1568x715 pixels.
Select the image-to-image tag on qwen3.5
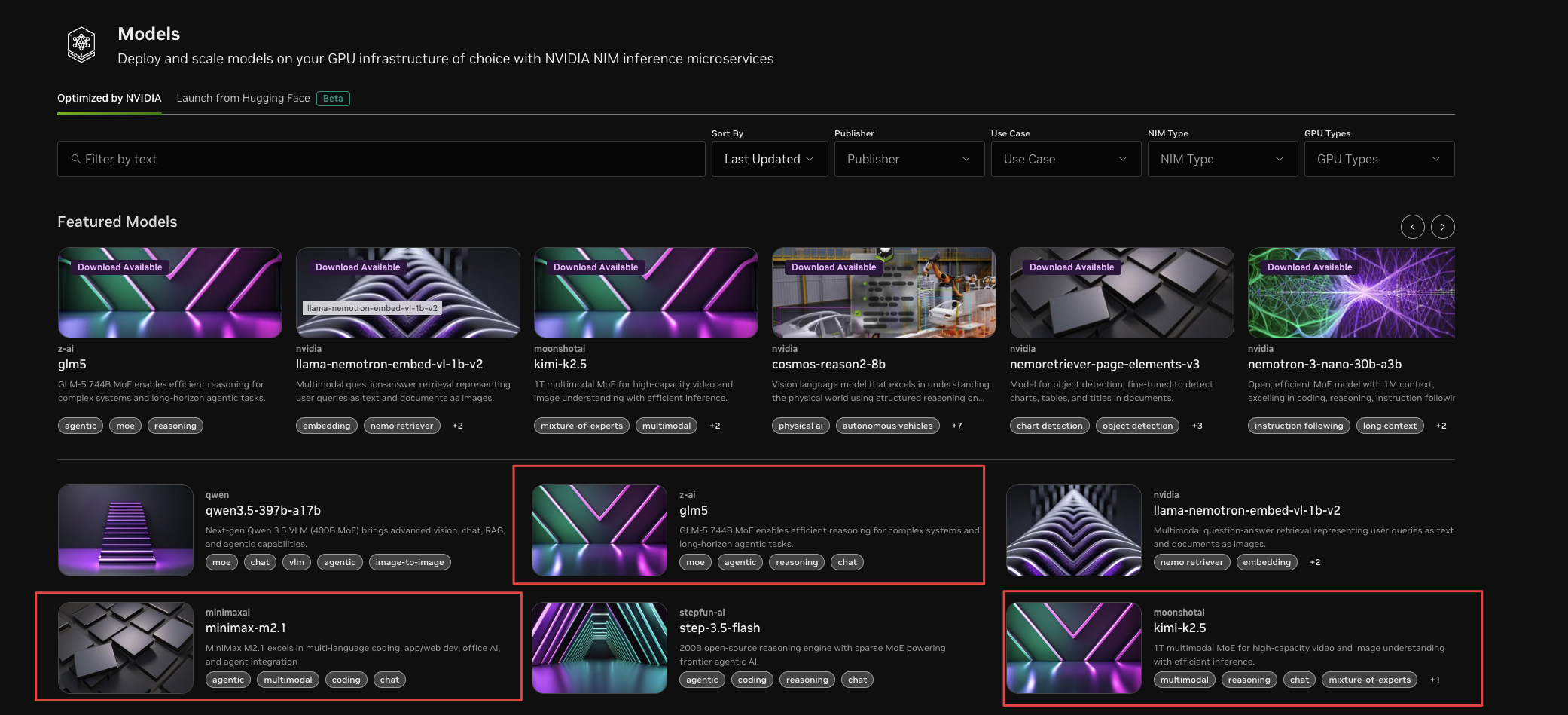click(410, 562)
